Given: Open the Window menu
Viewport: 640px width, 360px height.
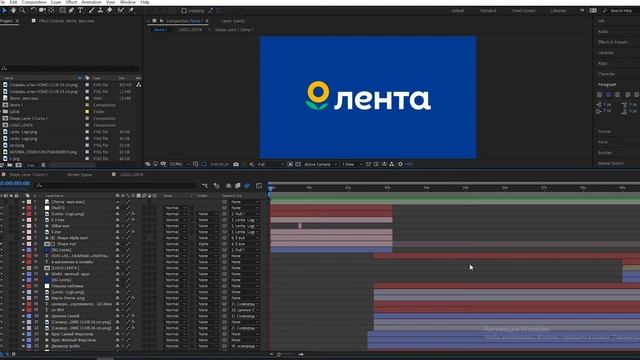Looking at the screenshot, I should point(128,2).
